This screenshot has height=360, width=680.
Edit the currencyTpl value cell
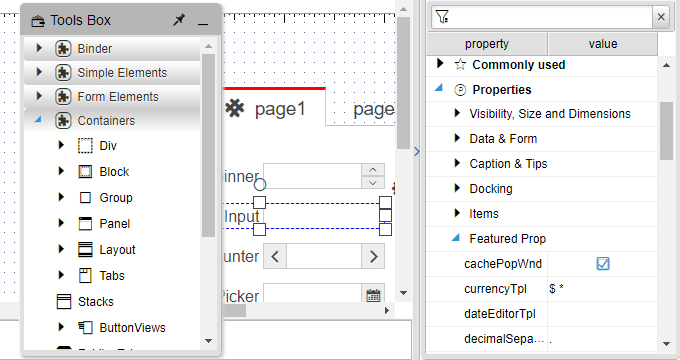602,288
